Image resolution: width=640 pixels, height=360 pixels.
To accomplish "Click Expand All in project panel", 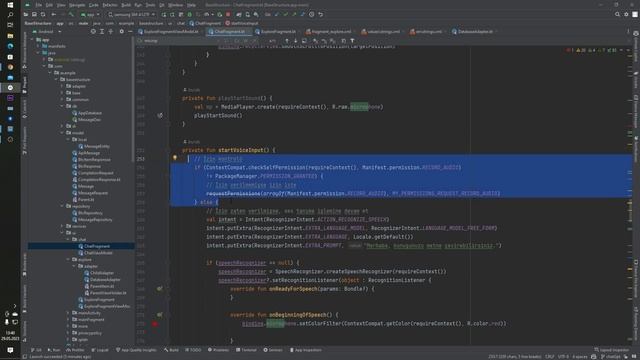I will click(x=102, y=31).
